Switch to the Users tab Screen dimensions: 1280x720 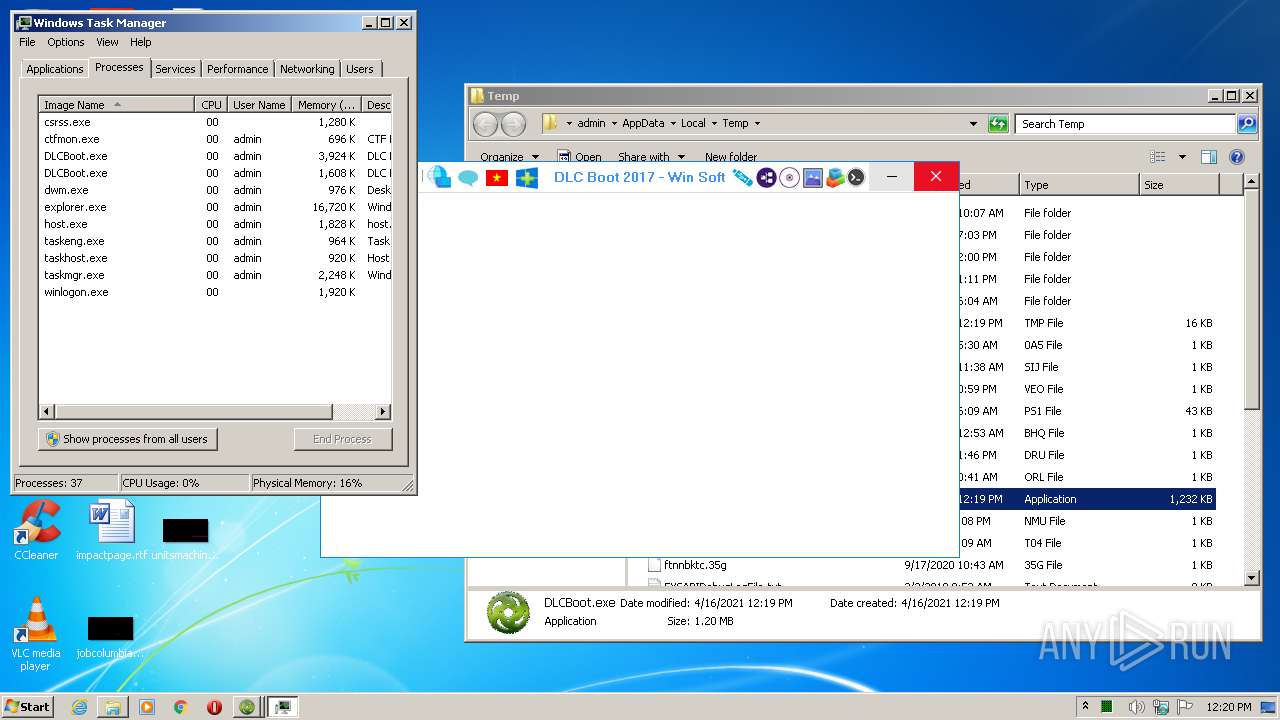360,69
